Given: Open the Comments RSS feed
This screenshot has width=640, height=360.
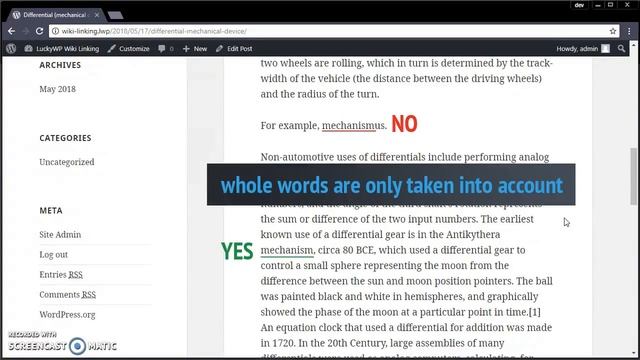Looking at the screenshot, I should 67,295.
